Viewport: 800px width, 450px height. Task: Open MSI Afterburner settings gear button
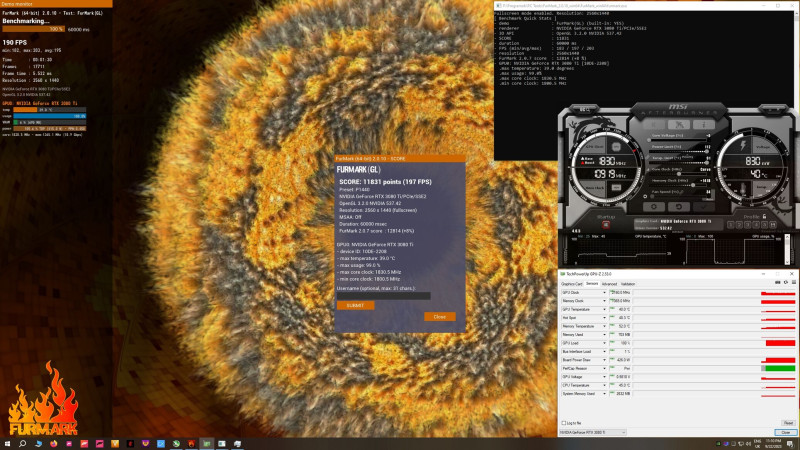tap(654, 207)
